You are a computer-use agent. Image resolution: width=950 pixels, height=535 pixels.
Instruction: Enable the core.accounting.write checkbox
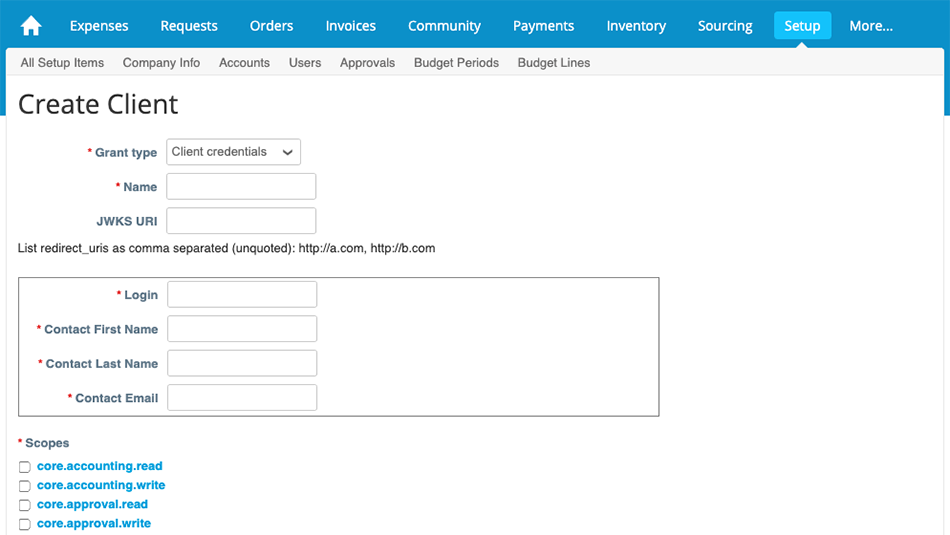[x=24, y=486]
